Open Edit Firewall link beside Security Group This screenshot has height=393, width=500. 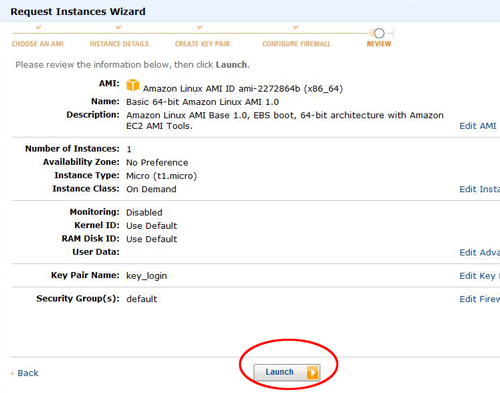point(480,299)
